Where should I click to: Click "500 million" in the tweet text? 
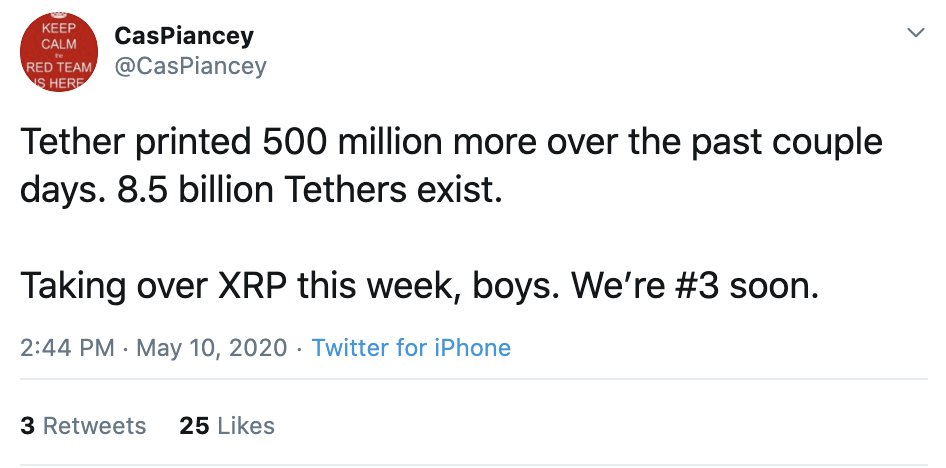tap(346, 143)
